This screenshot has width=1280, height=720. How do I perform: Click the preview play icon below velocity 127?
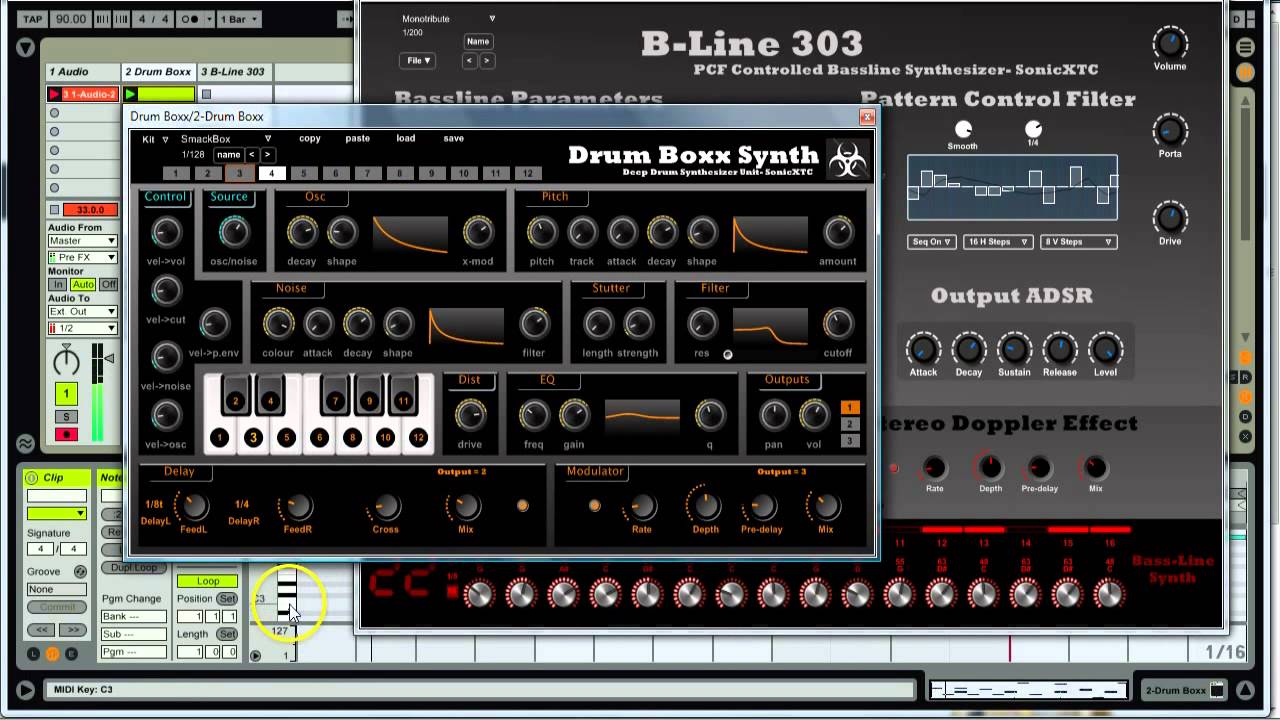click(x=255, y=656)
